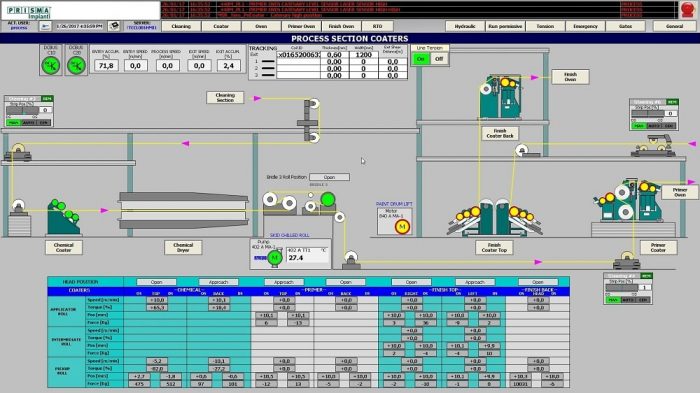This screenshot has height=393, width=700.
Task: Click Primer Back head position Open
Action: (346, 282)
